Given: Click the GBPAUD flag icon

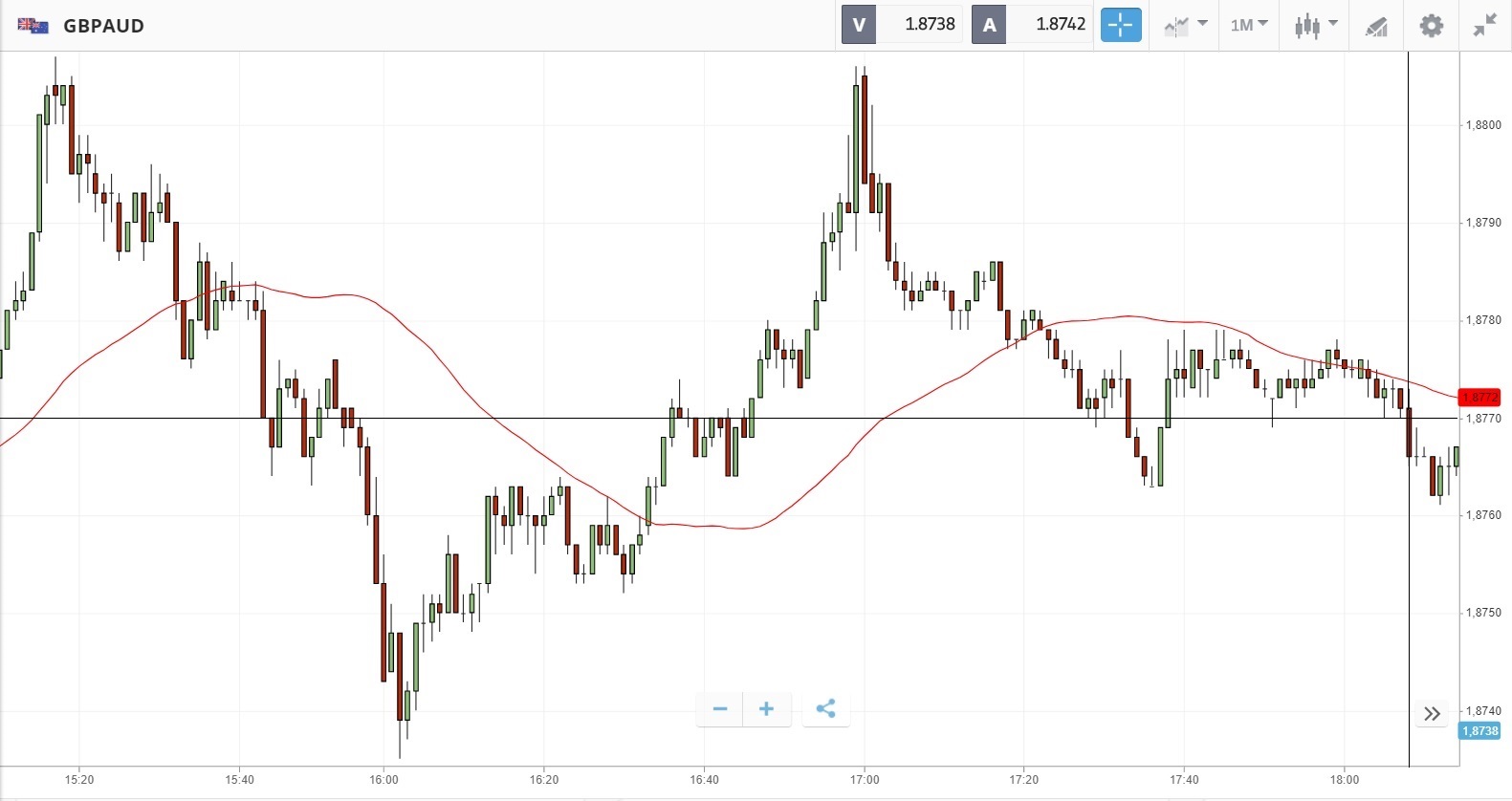Looking at the screenshot, I should click(33, 26).
